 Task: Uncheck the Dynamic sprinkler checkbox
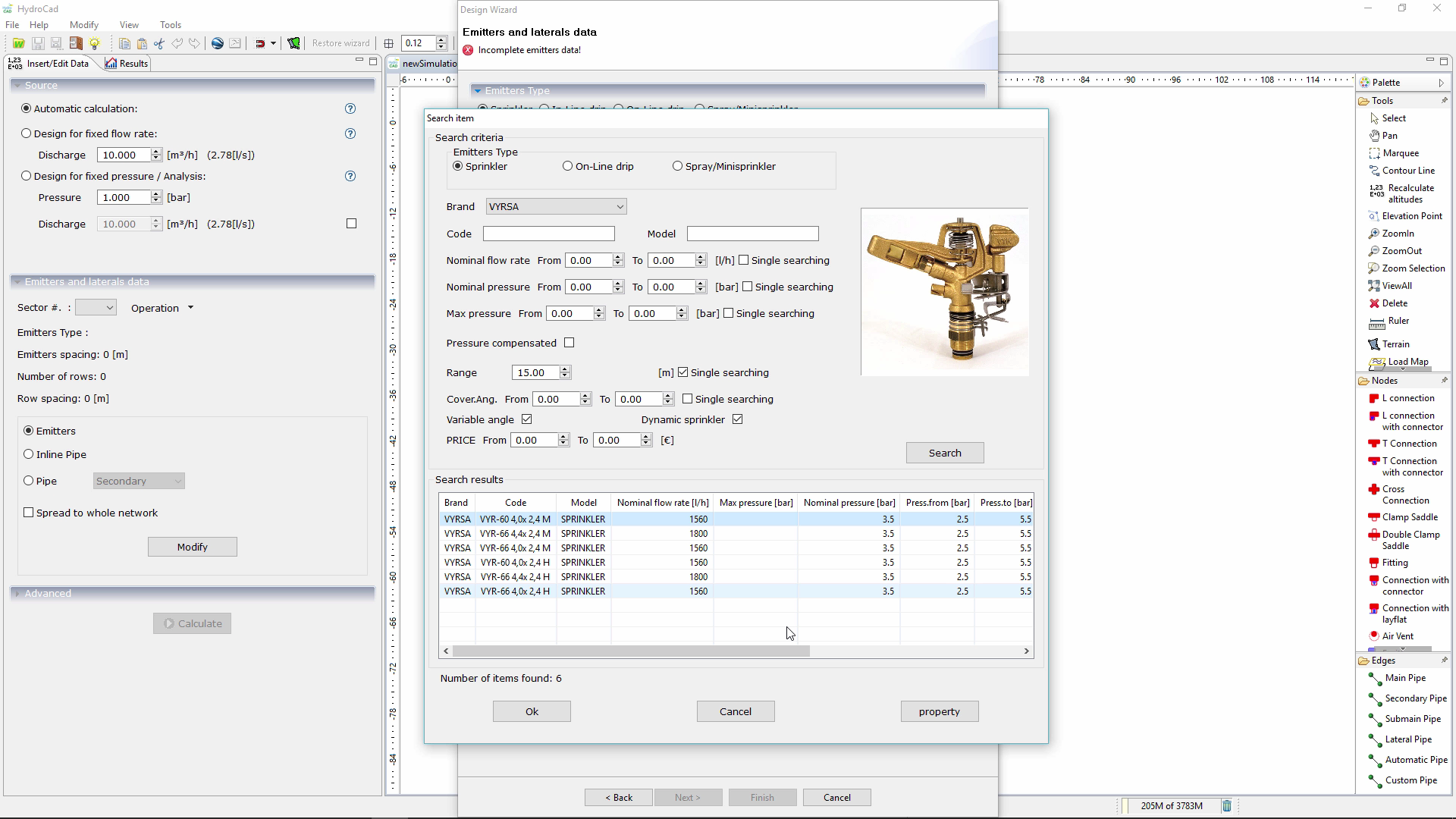point(737,419)
